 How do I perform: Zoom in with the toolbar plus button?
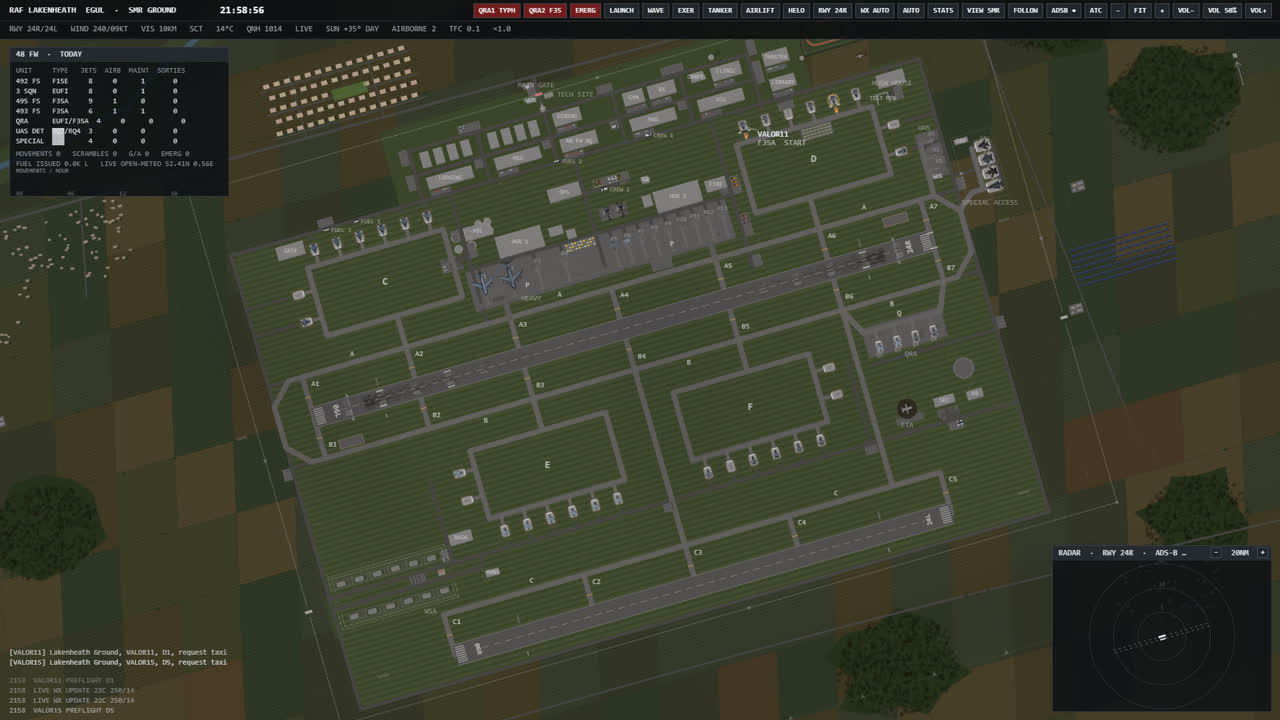click(1162, 10)
